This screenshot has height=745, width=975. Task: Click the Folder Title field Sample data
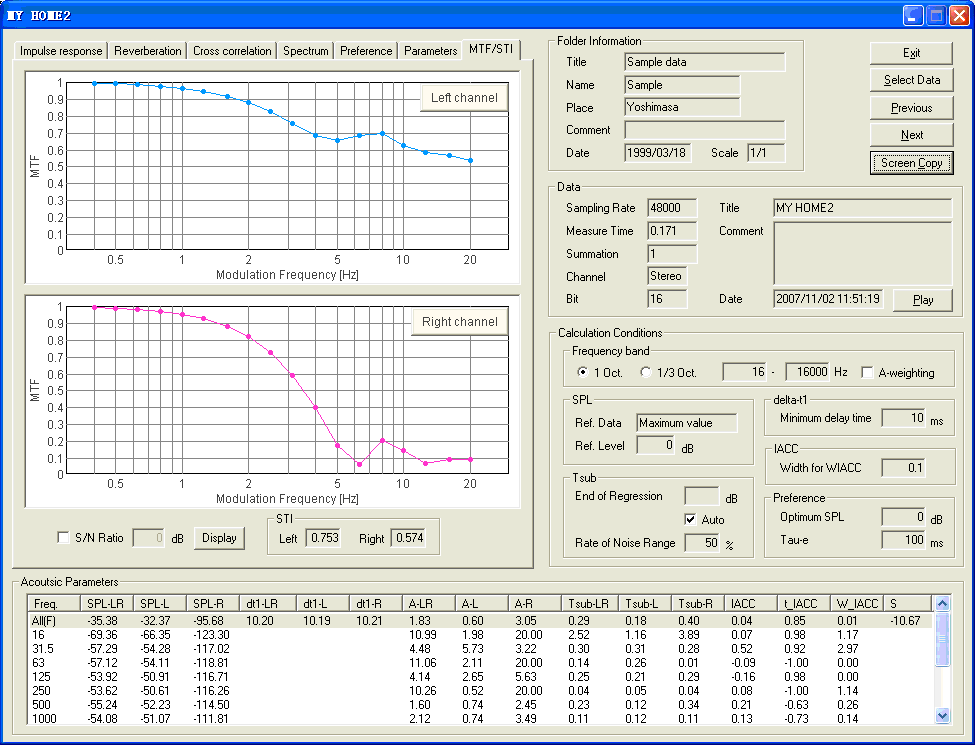click(x=705, y=62)
